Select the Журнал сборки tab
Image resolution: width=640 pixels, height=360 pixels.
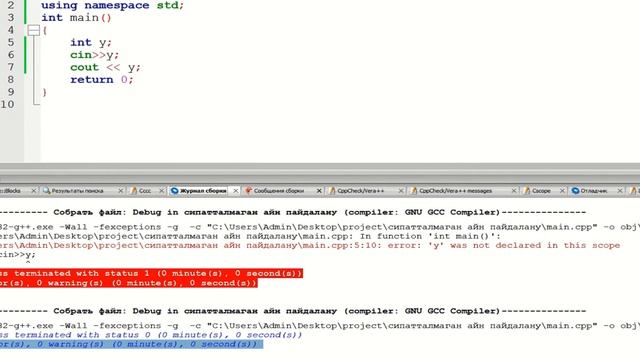(204, 191)
